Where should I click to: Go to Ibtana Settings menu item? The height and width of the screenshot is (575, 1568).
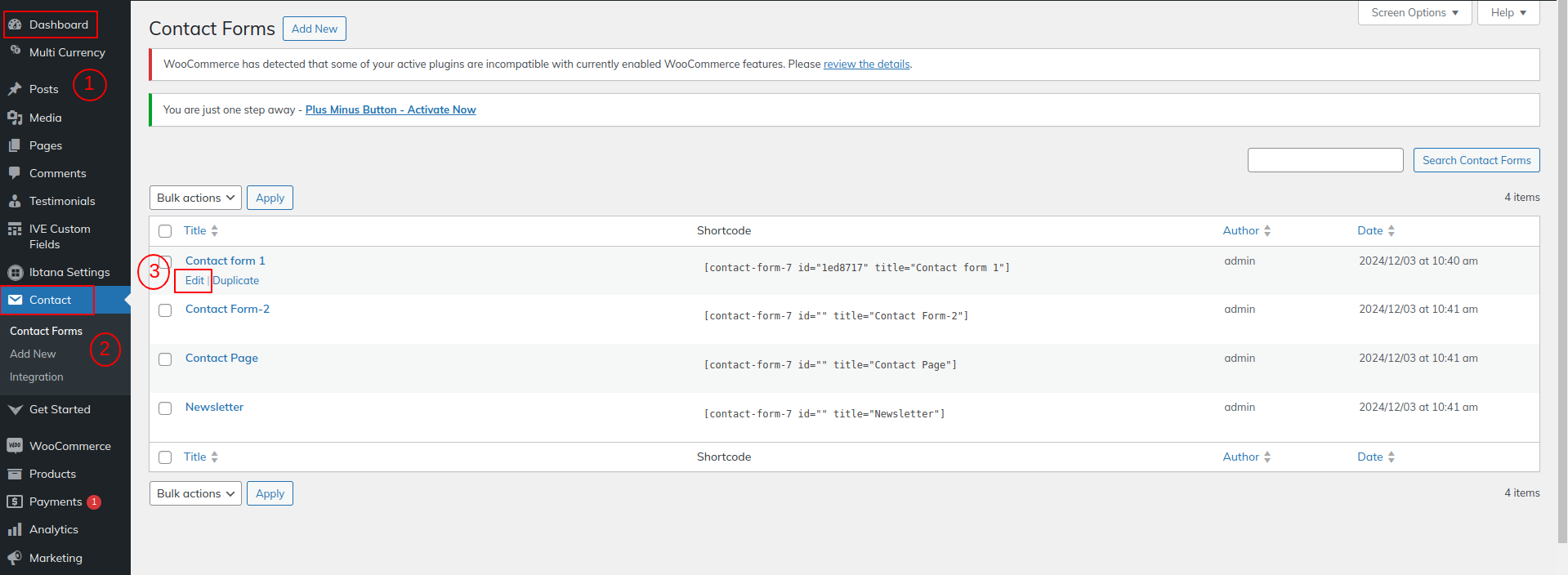click(x=69, y=272)
